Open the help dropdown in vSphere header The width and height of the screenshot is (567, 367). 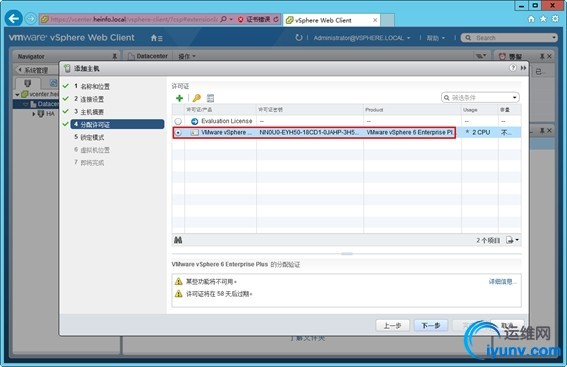[x=435, y=38]
